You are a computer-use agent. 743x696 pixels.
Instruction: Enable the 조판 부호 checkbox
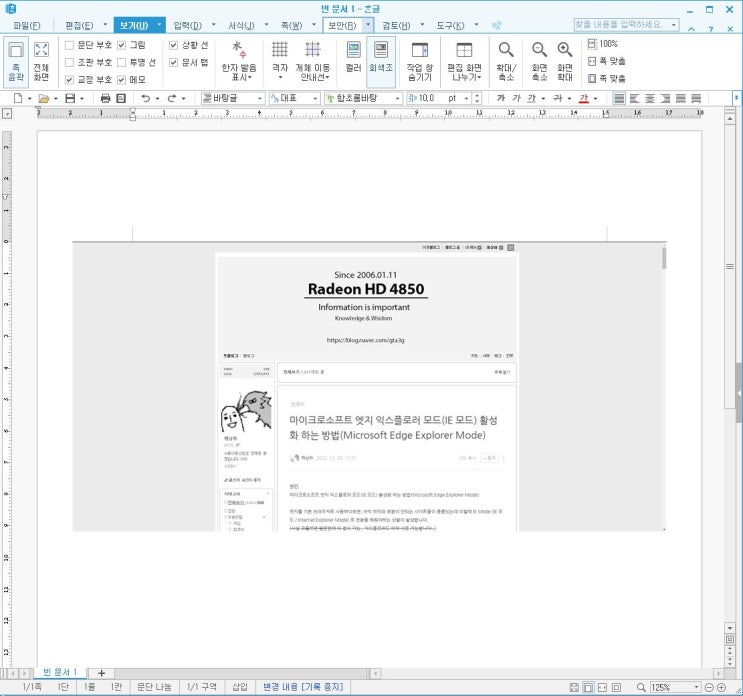pyautogui.click(x=69, y=62)
